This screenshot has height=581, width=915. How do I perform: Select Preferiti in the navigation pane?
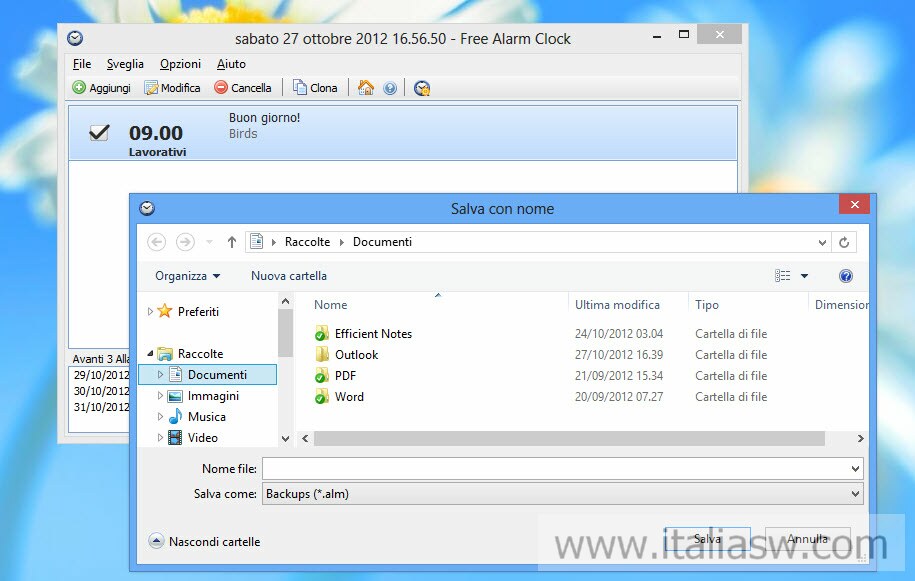click(x=198, y=312)
